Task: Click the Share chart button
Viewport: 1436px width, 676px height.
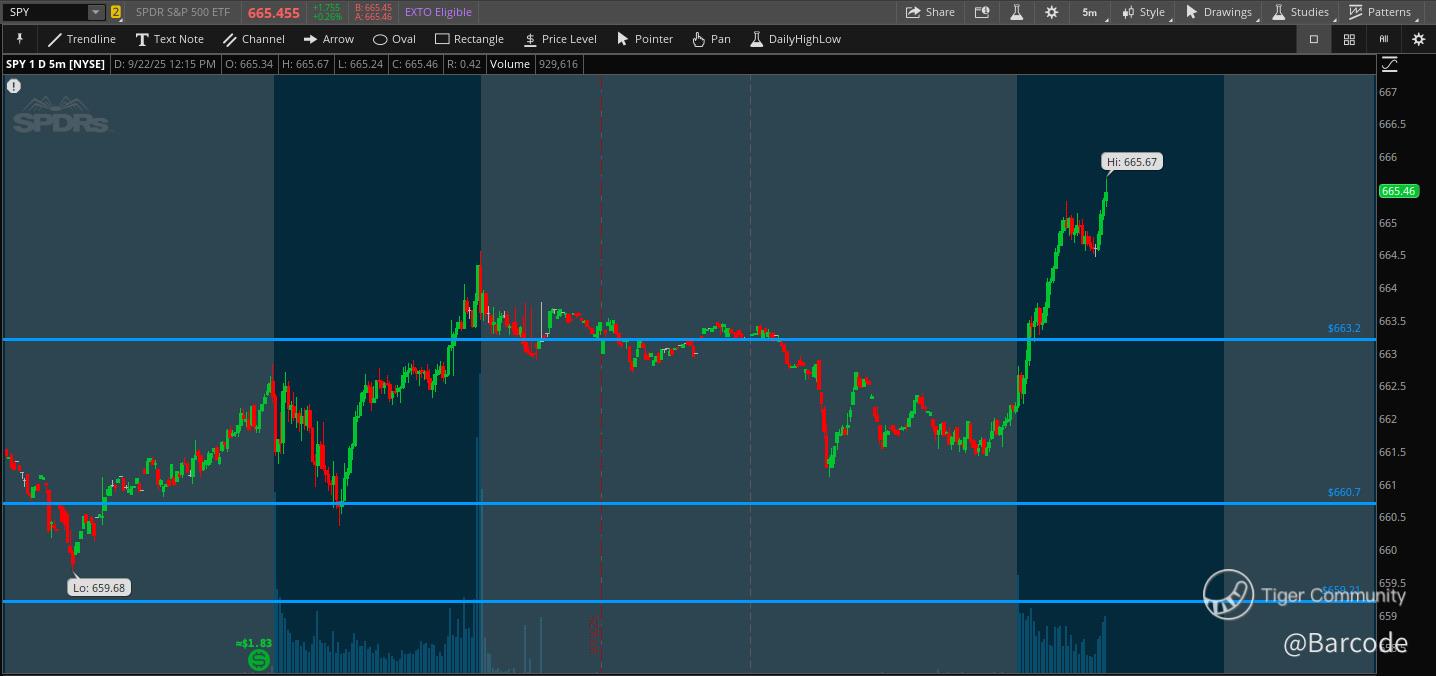Action: [930, 12]
